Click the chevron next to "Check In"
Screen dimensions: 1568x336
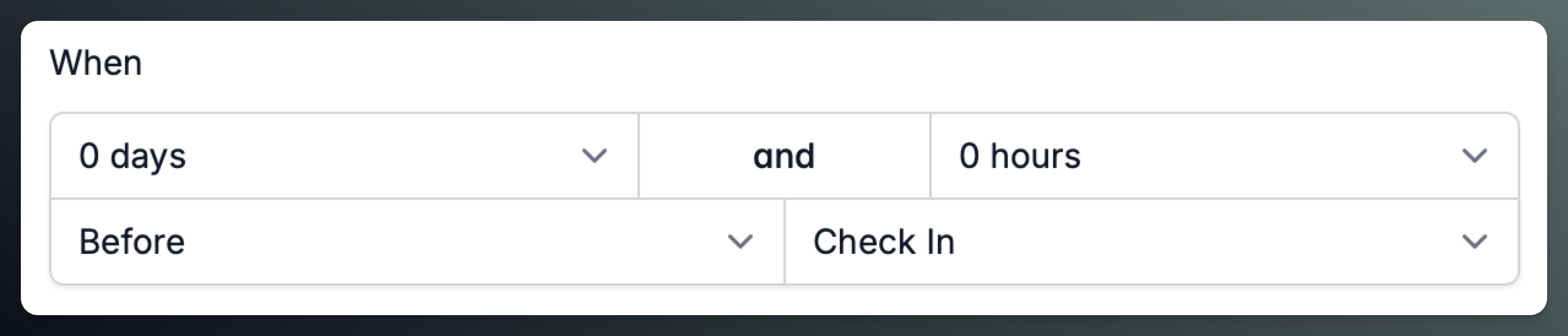(x=1474, y=242)
